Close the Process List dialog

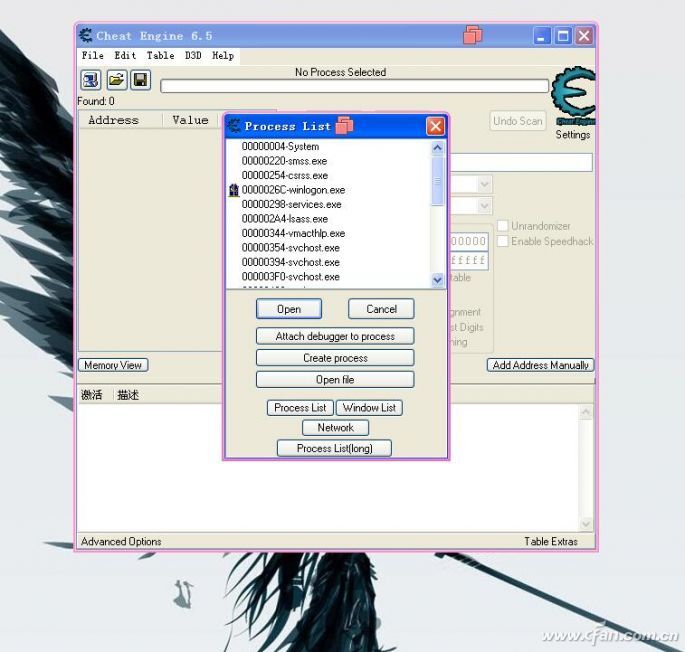[x=435, y=126]
